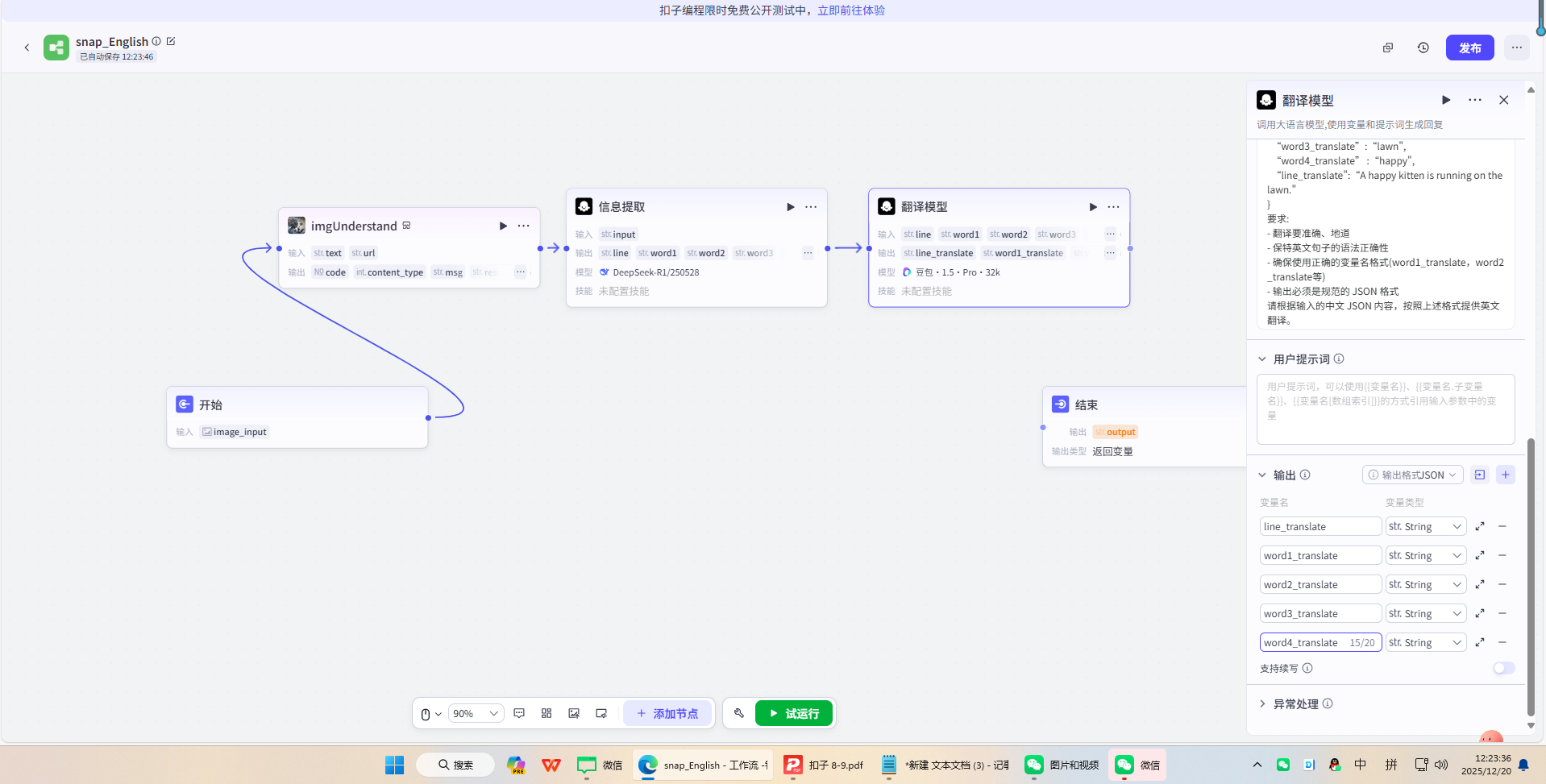Click the image export toolbar icon
Screen dimensions: 1546x784
tap(574, 713)
